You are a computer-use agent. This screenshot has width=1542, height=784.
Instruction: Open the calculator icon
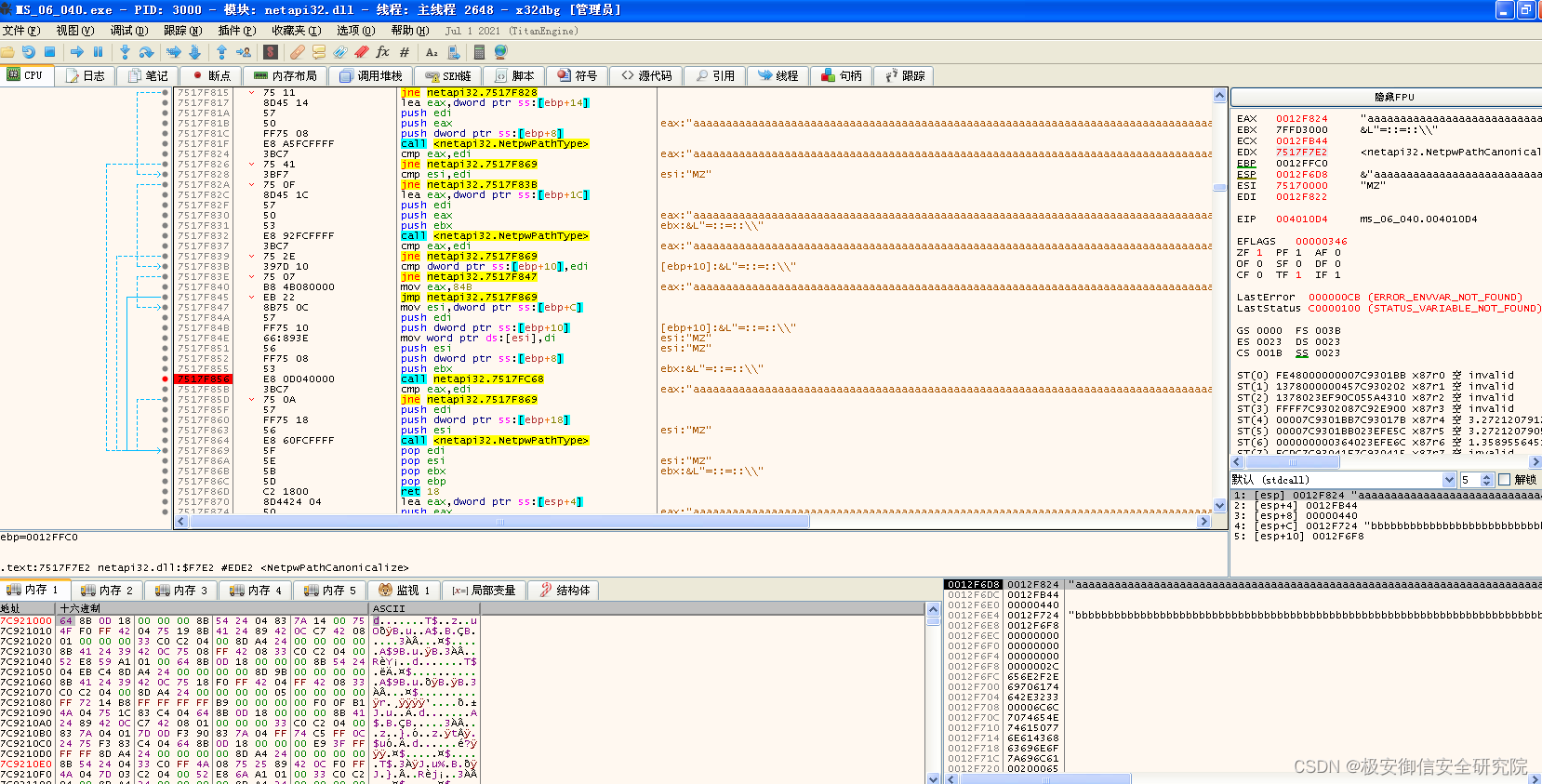479,52
